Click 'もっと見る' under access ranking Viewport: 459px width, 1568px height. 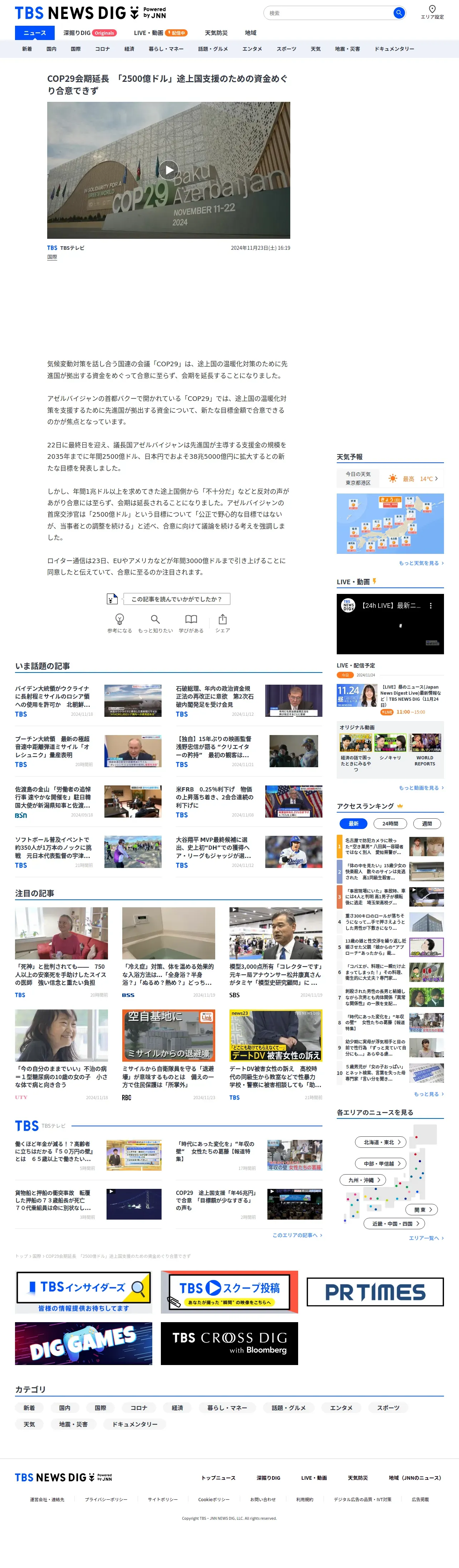click(429, 1095)
